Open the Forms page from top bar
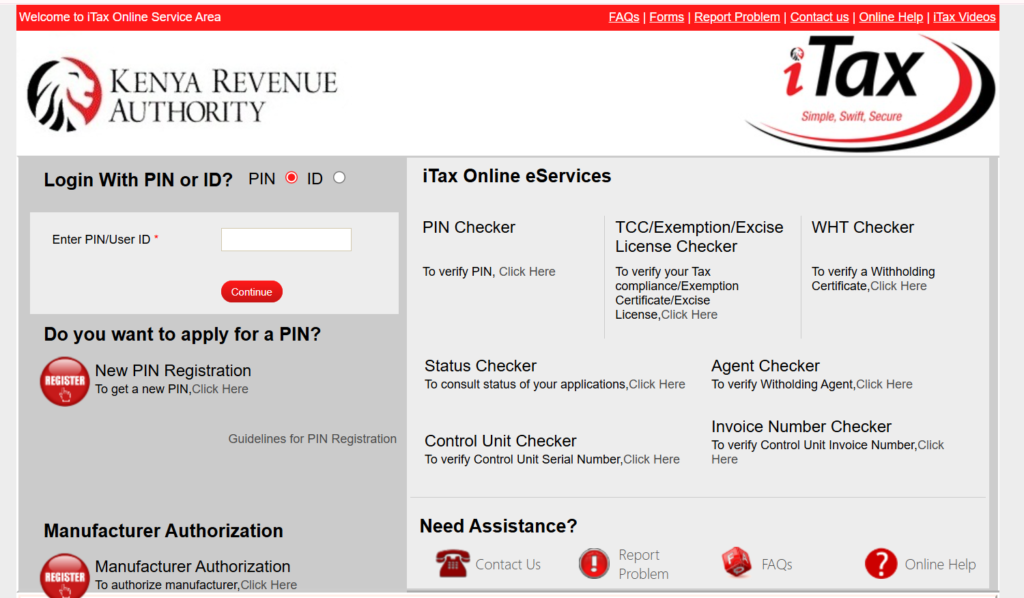The width and height of the screenshot is (1024, 598). [666, 16]
